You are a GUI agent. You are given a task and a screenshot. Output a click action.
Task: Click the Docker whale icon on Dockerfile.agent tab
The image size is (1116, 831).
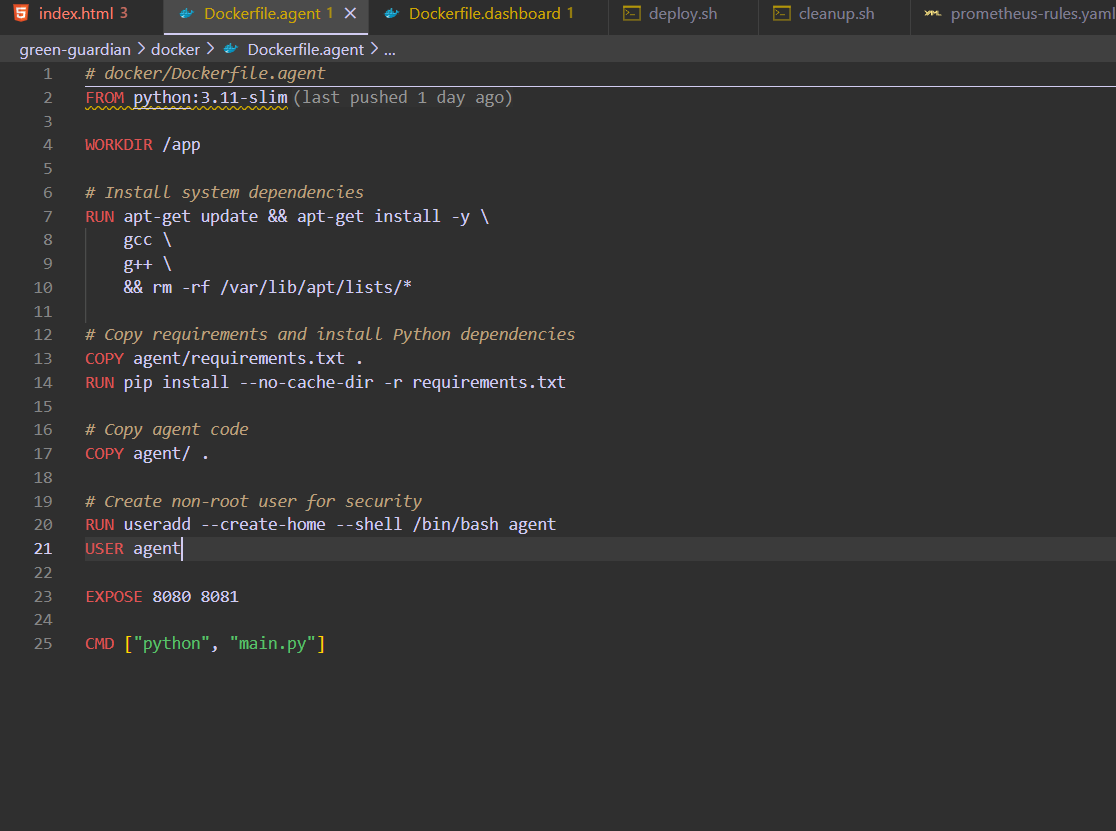[x=187, y=14]
